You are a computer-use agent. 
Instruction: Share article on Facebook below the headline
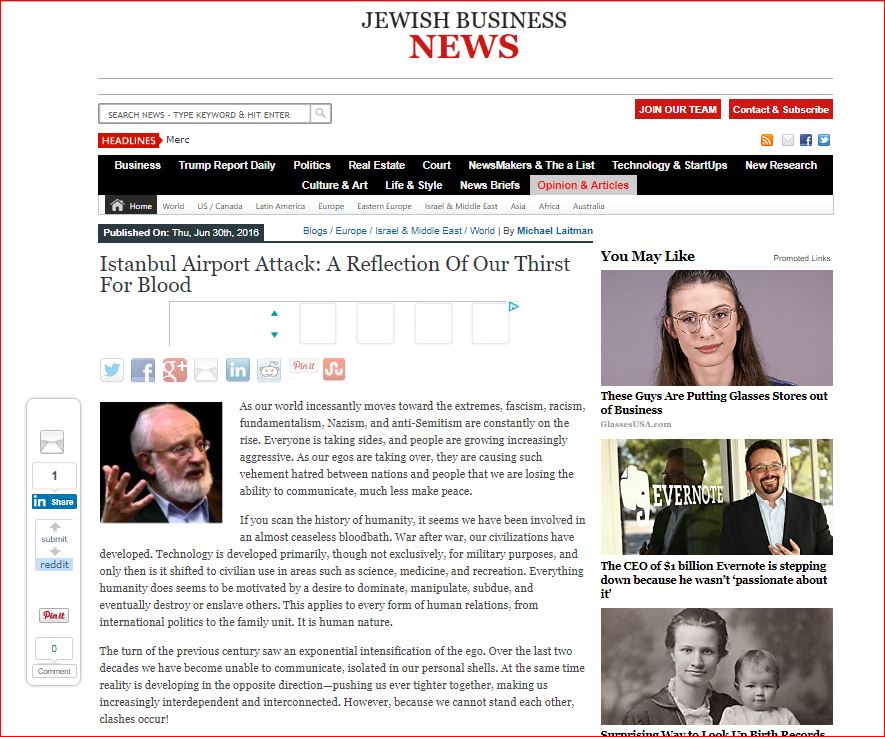pos(143,370)
